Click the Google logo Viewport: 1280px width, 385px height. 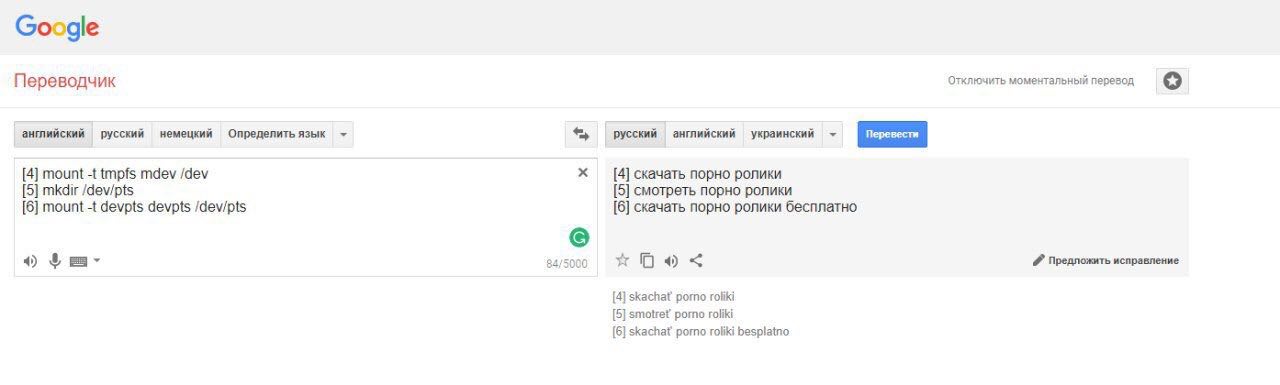click(x=57, y=28)
